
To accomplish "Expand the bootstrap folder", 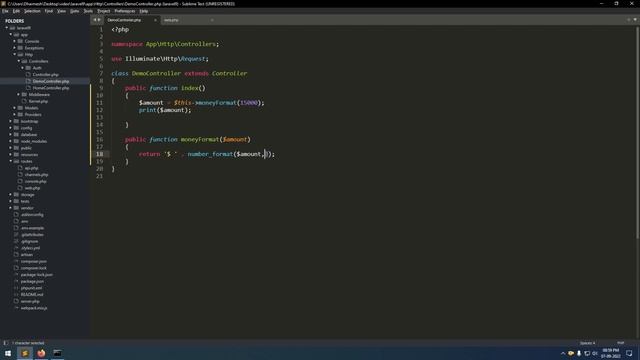I will click(x=11, y=121).
